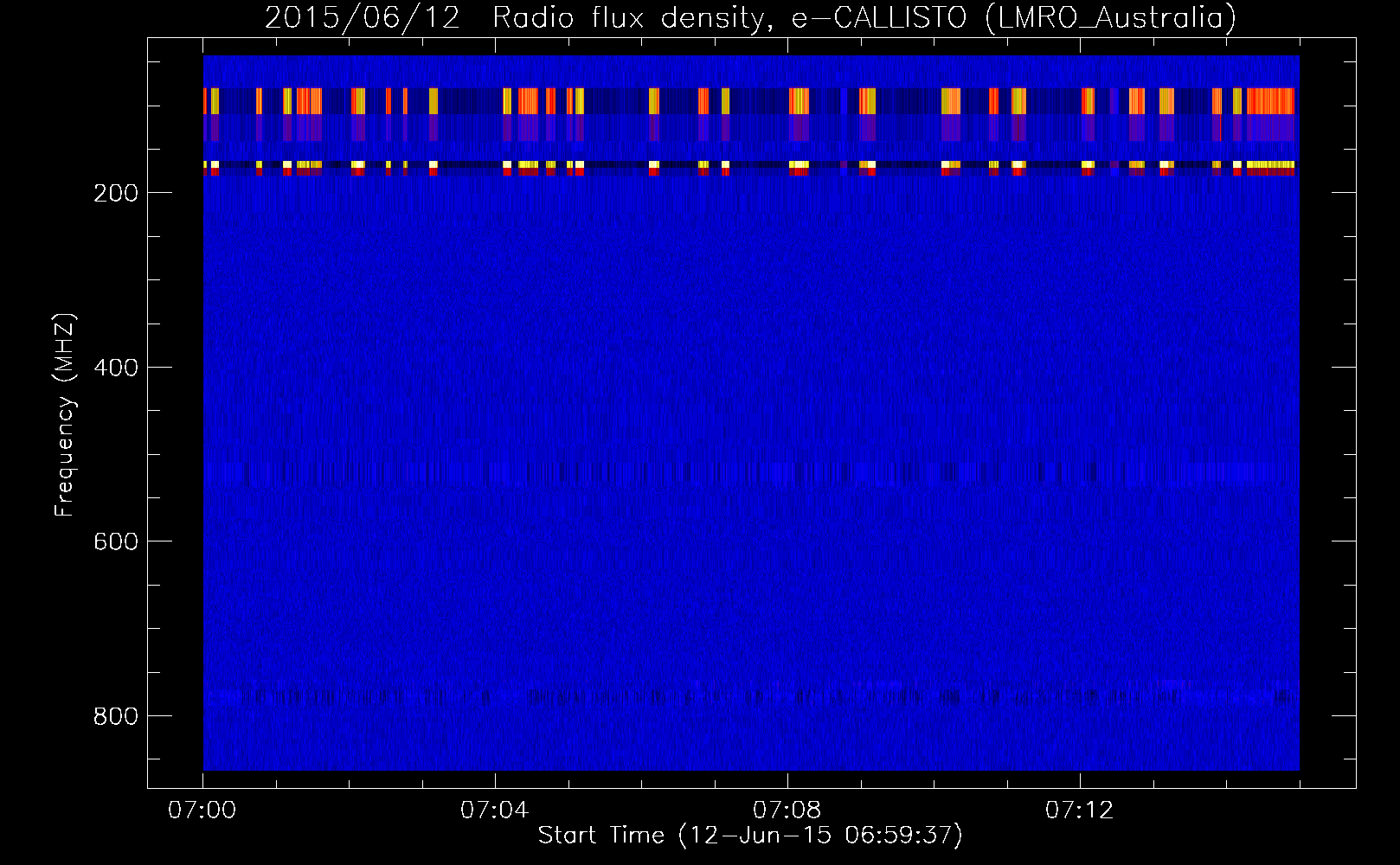Click the 07:00 time tick label
The image size is (1400, 865).
coord(202,811)
